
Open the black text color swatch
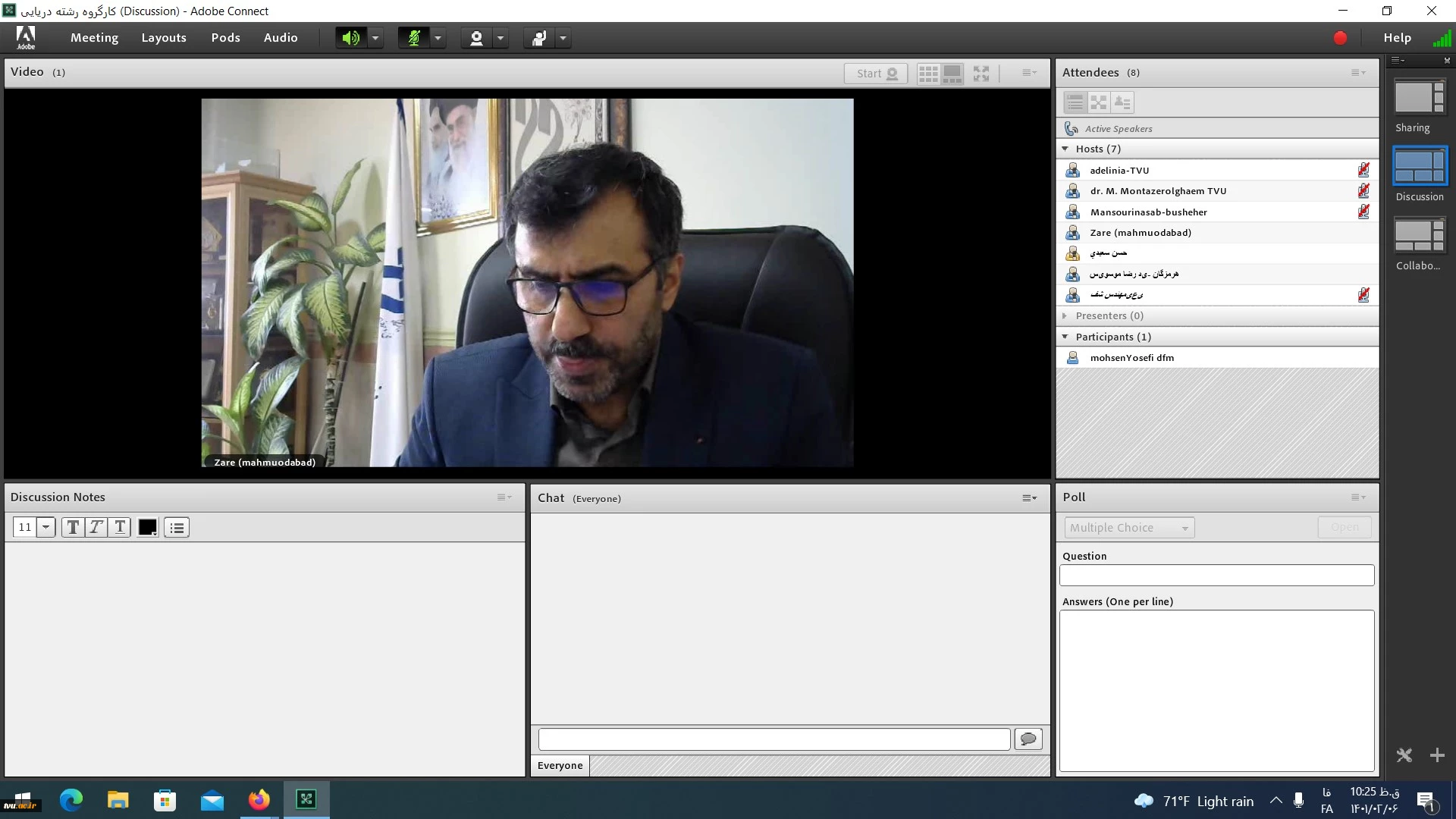pyautogui.click(x=148, y=527)
